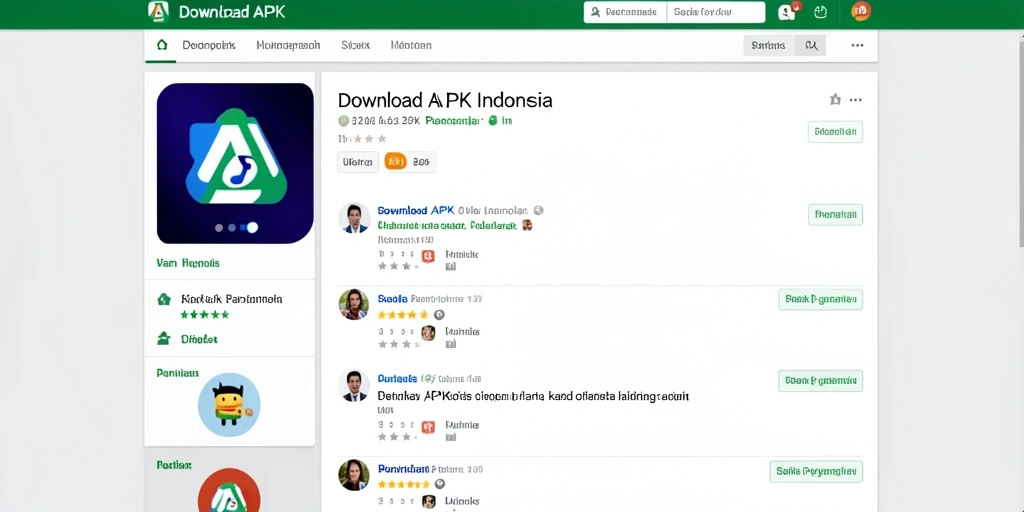
Task: Switch to the Monongepaoh tab
Action: 288,45
